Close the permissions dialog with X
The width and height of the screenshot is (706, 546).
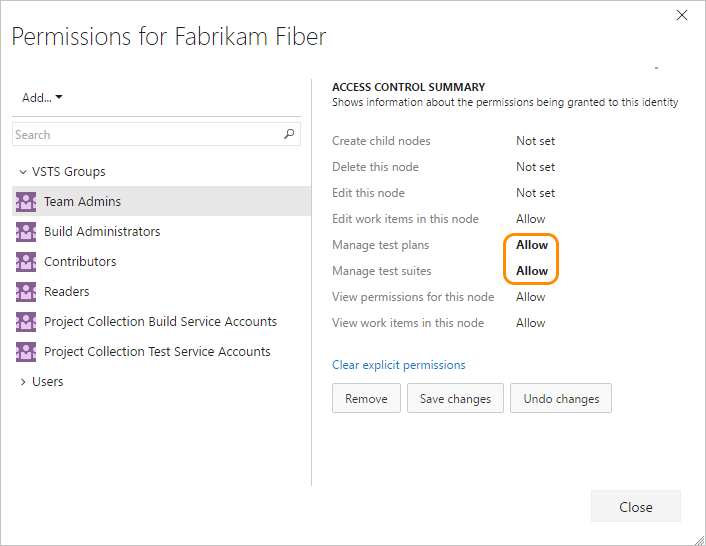point(682,15)
